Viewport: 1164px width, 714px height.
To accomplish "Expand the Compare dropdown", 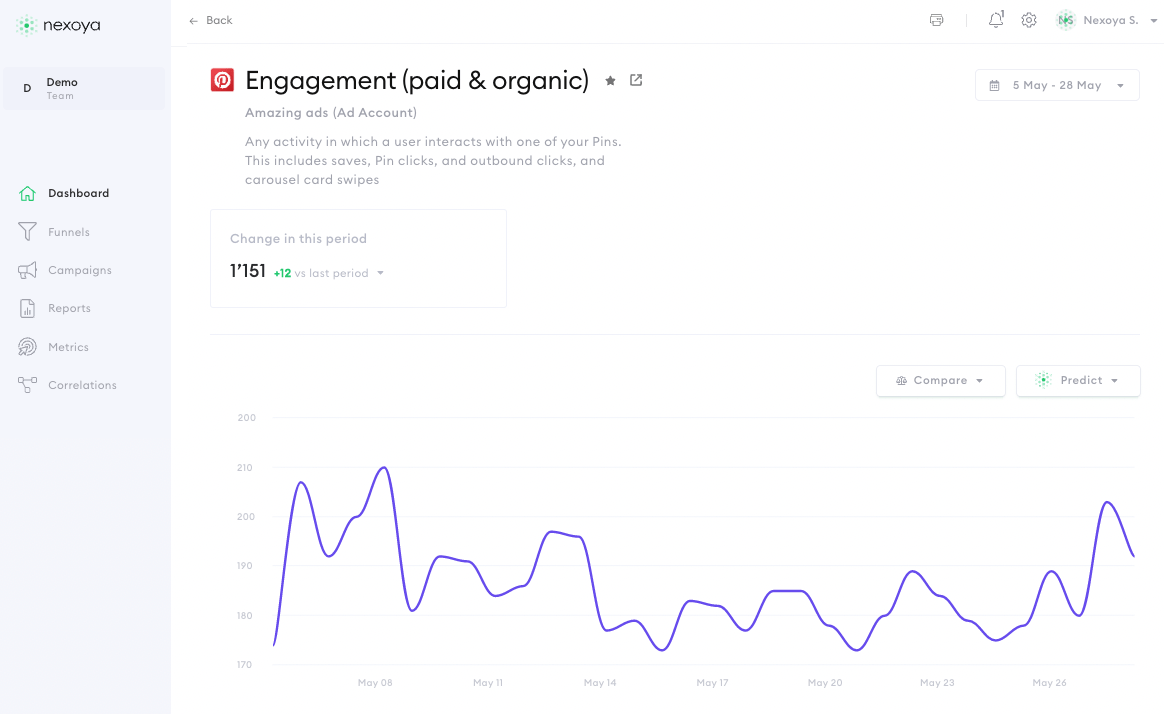I will click(940, 381).
